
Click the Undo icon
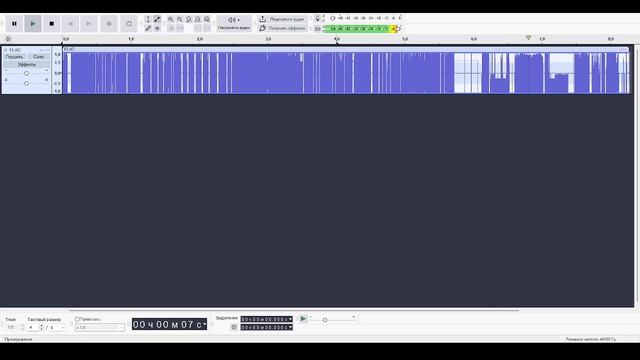[198, 28]
